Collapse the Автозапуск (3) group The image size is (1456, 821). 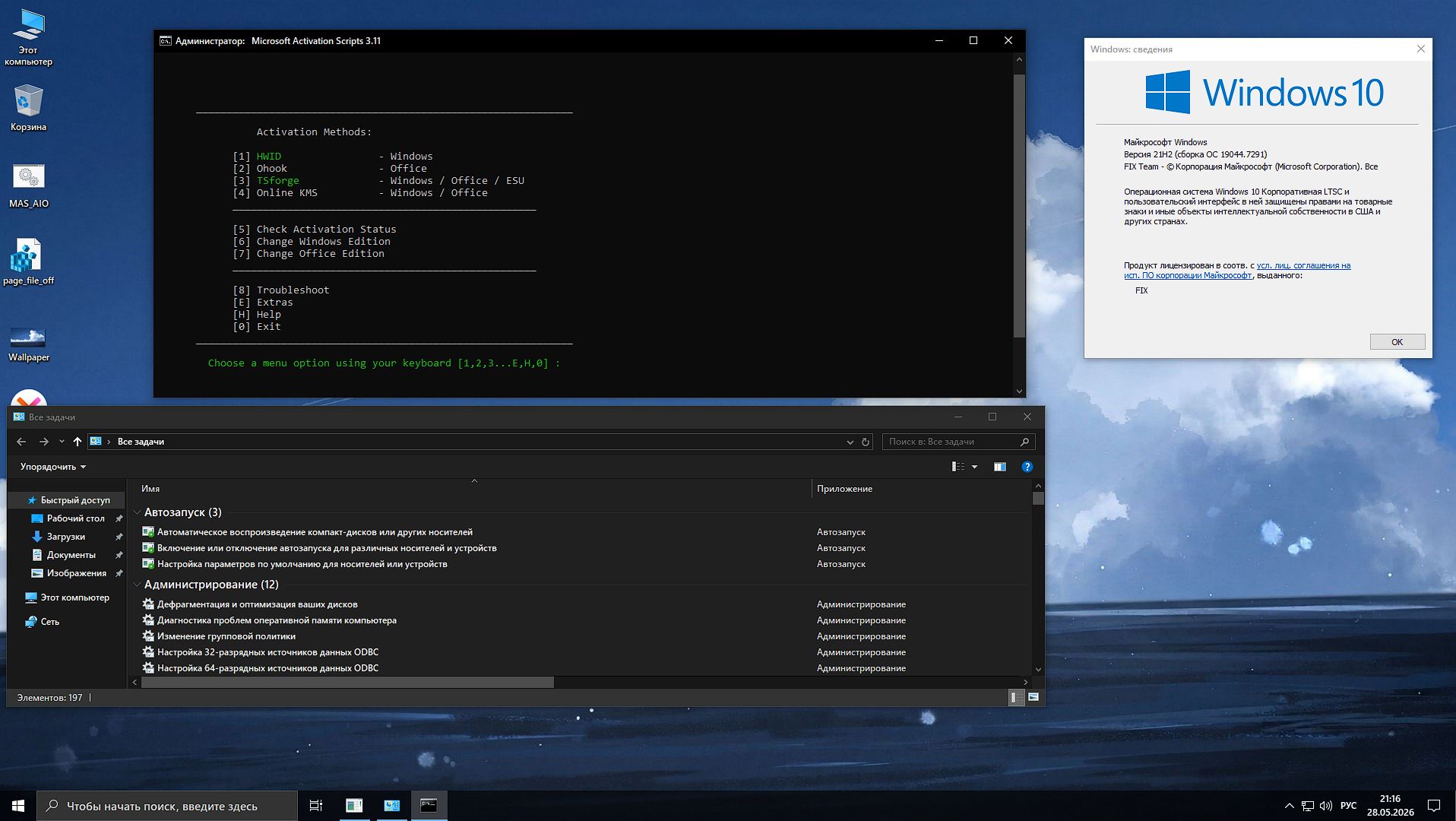[137, 512]
